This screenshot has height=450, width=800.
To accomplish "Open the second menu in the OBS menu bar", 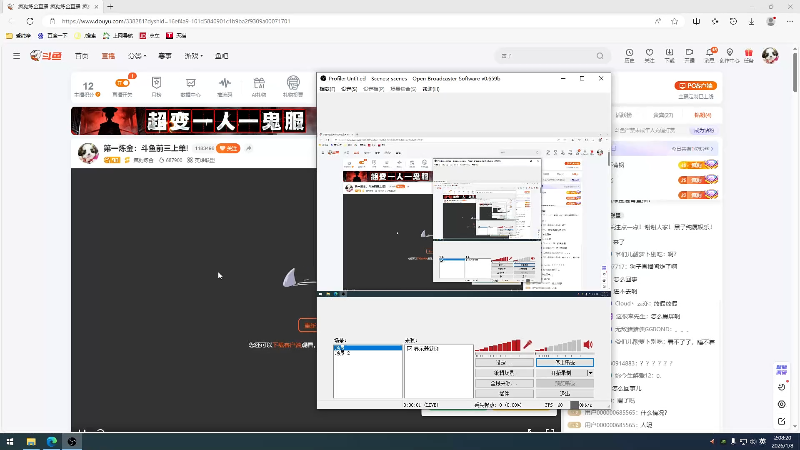I will click(349, 89).
